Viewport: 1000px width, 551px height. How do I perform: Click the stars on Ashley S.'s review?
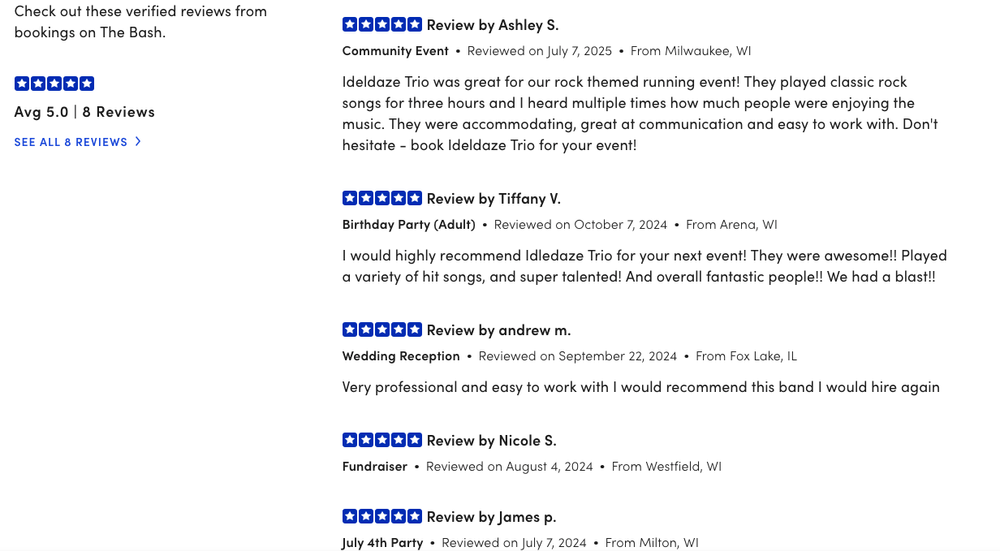(x=382, y=24)
